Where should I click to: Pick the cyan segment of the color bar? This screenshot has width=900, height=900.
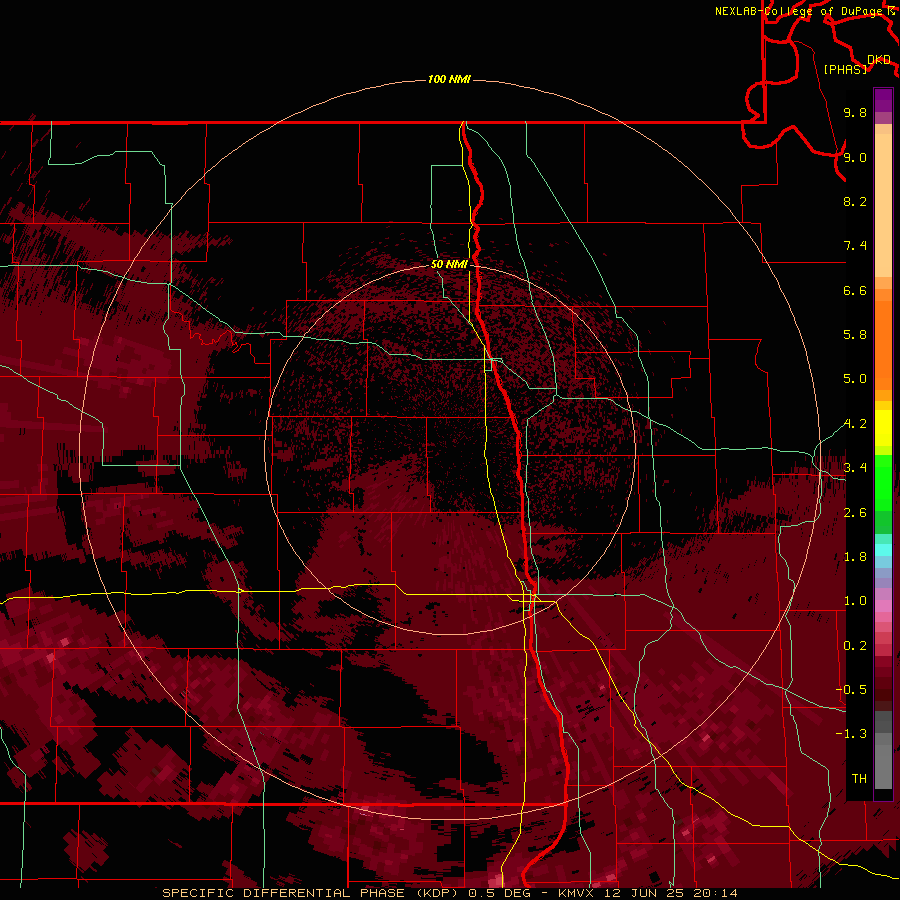point(883,550)
